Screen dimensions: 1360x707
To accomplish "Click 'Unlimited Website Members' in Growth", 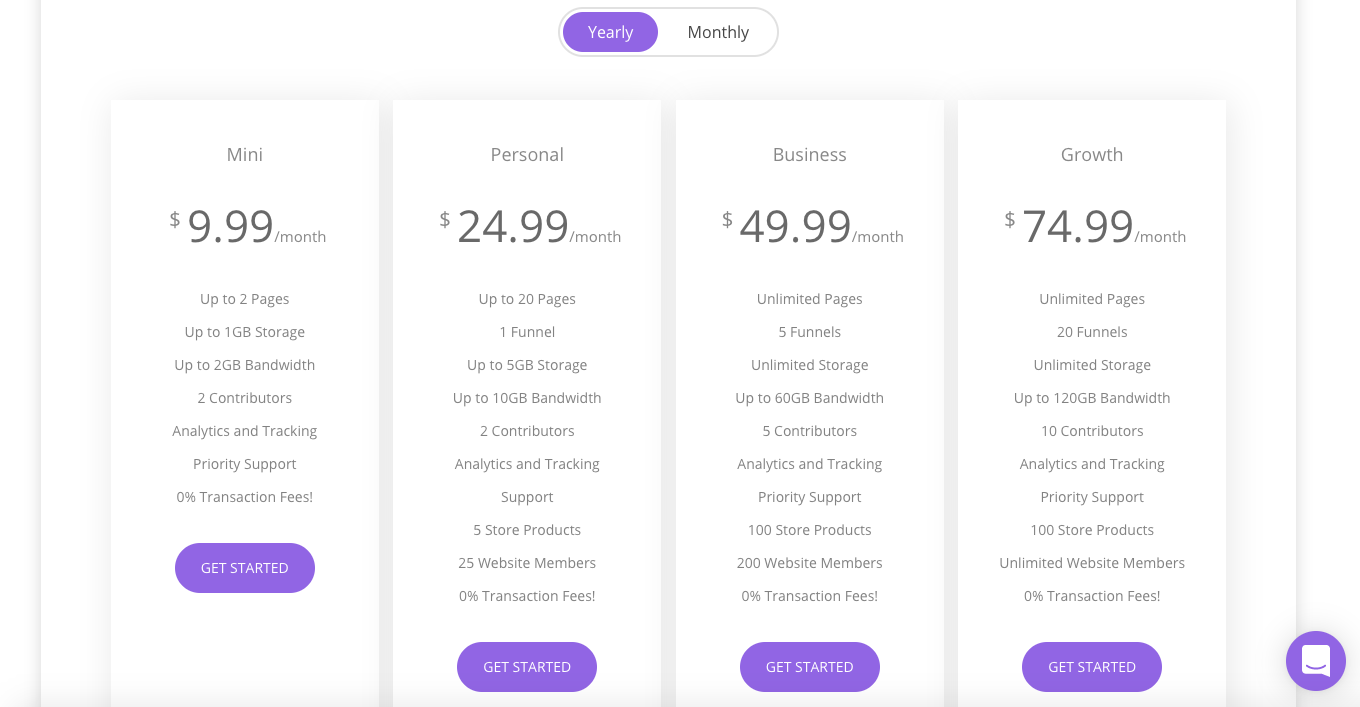I will pos(1092,563).
